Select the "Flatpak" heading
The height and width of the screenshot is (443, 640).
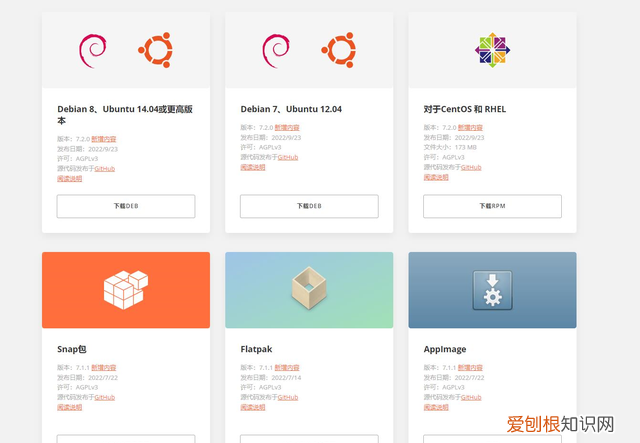(256, 349)
